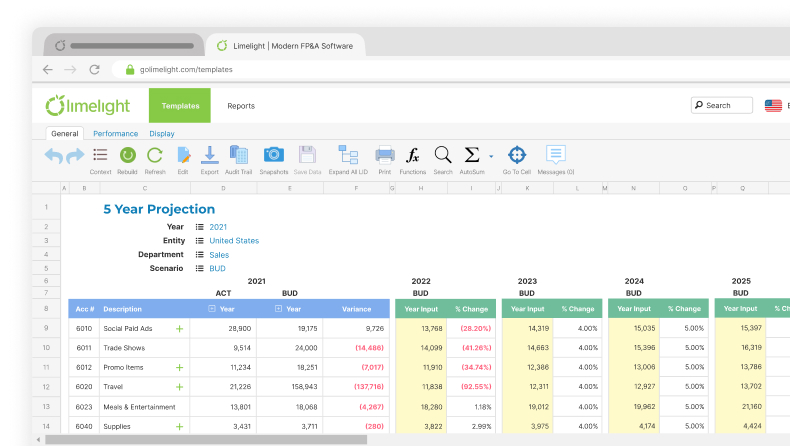The height and width of the screenshot is (446, 790).
Task: Click the browser forward arrow
Action: click(70, 70)
